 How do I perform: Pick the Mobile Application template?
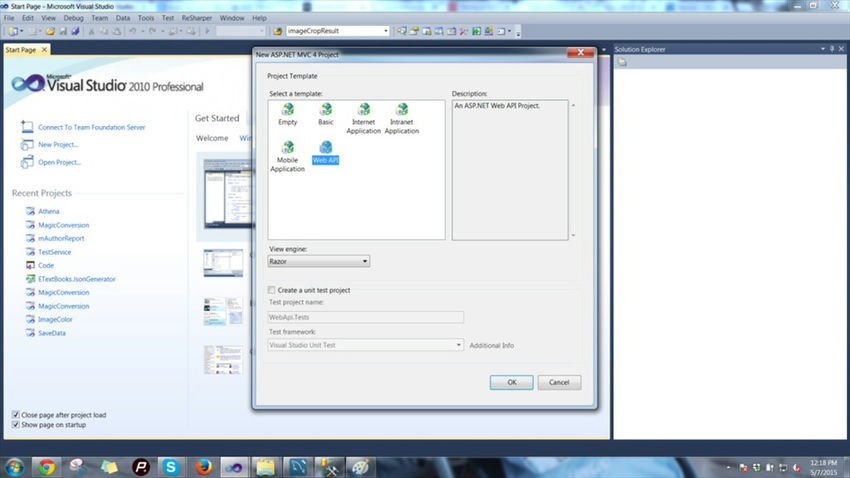tap(287, 157)
